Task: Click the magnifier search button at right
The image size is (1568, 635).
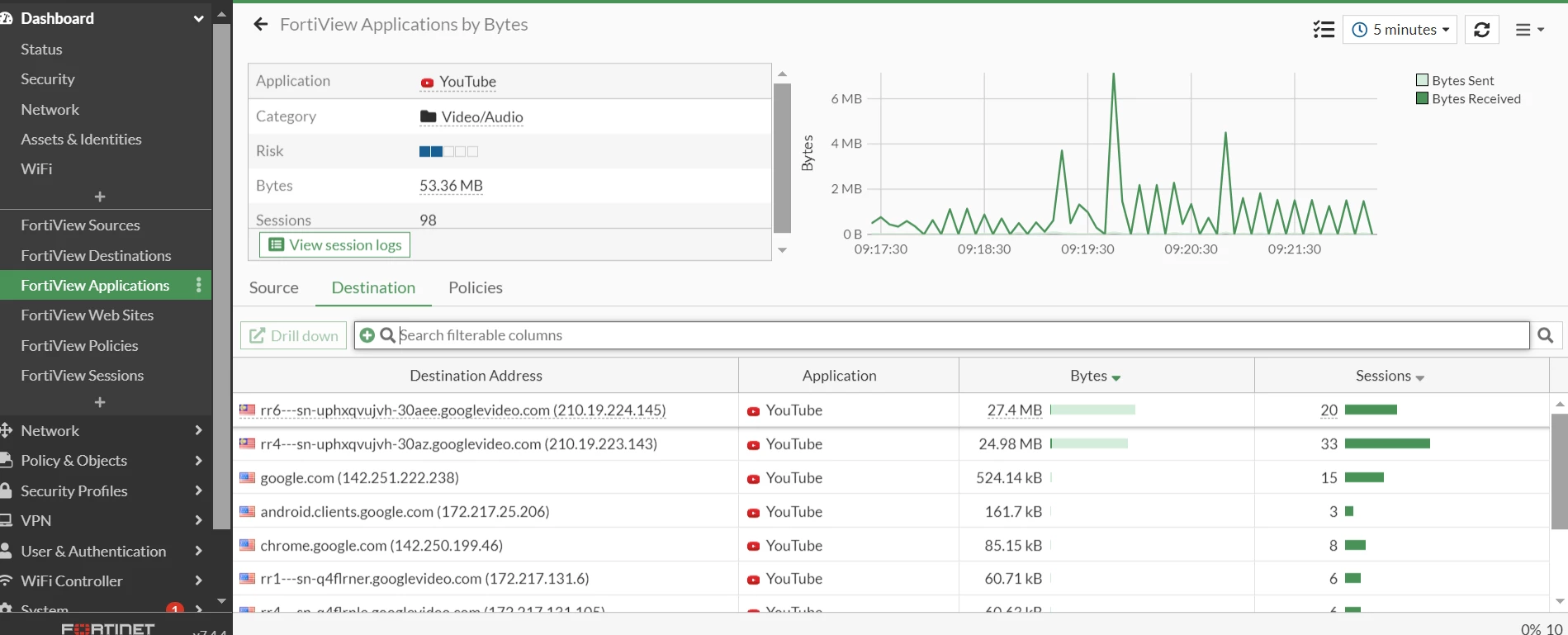Action: click(x=1546, y=335)
